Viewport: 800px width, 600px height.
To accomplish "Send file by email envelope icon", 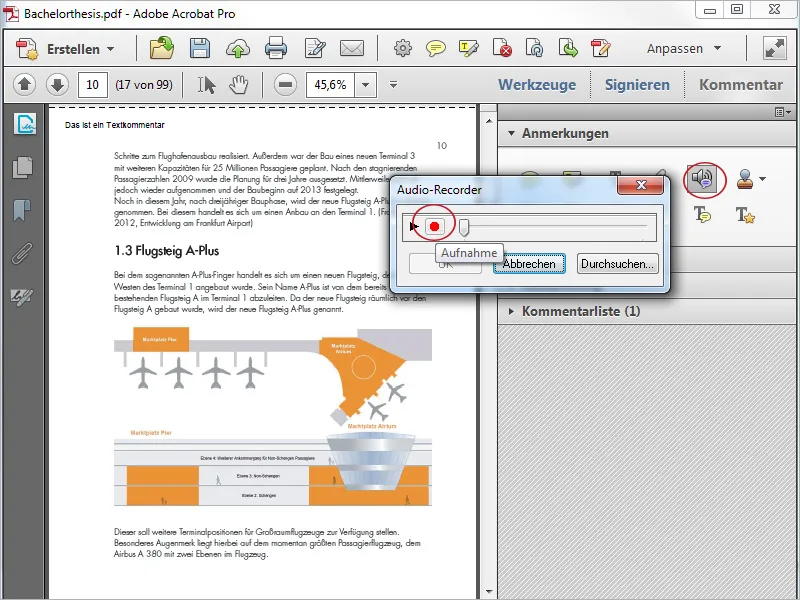I will click(x=352, y=48).
